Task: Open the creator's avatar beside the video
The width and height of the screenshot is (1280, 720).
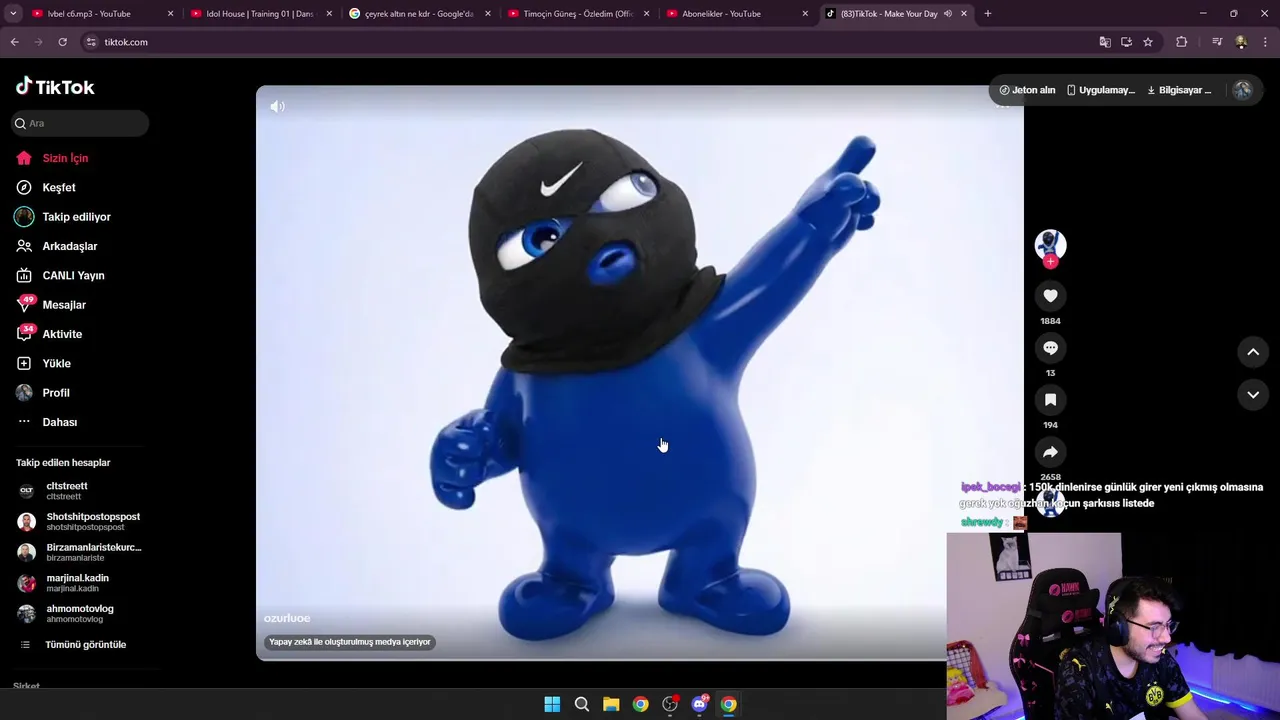Action: click(1050, 245)
